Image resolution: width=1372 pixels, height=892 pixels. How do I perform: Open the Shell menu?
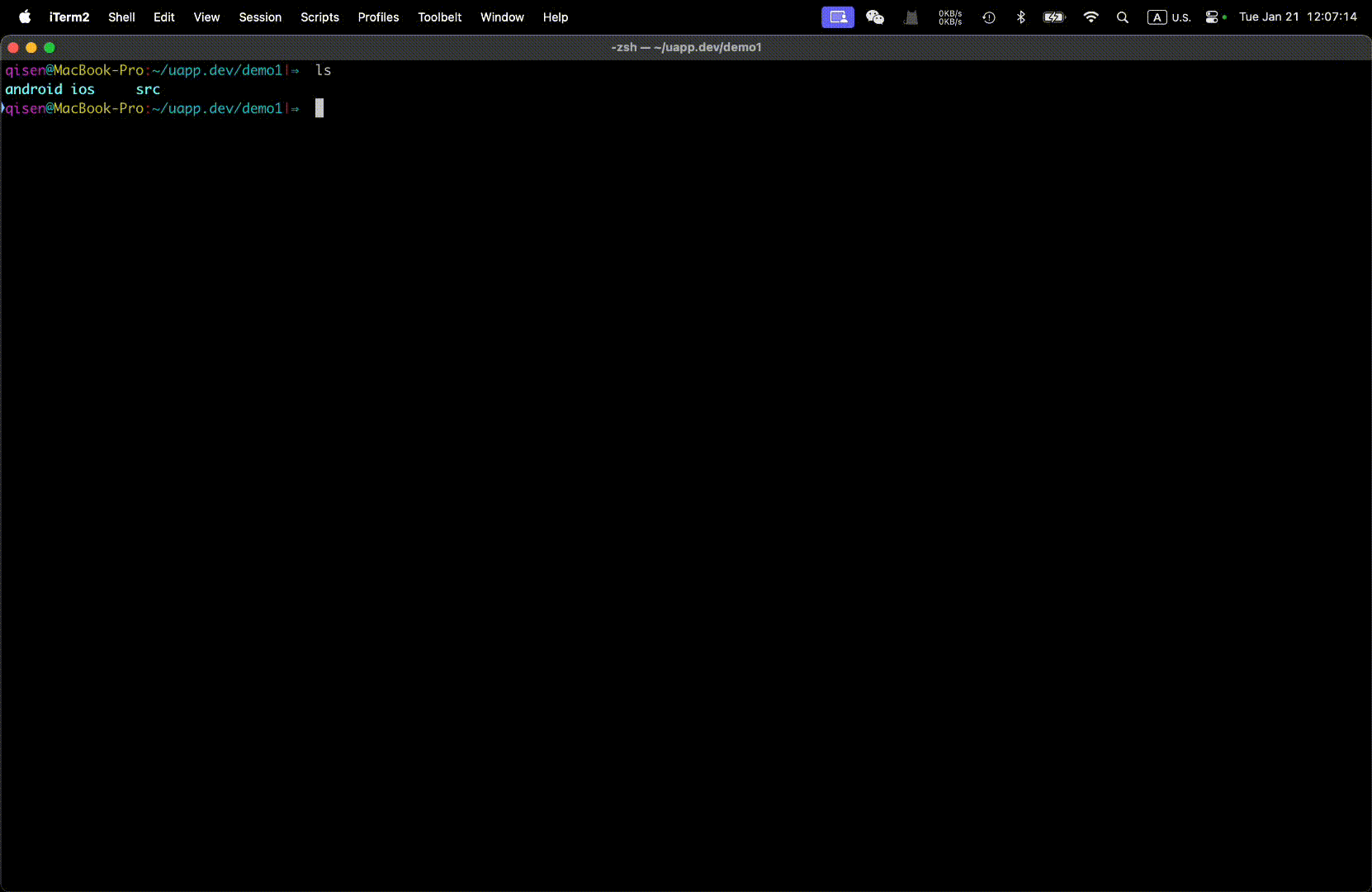click(121, 17)
